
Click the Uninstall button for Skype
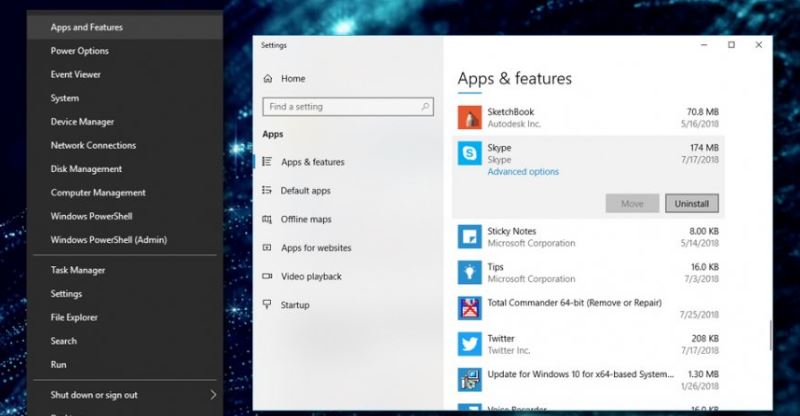pos(691,204)
